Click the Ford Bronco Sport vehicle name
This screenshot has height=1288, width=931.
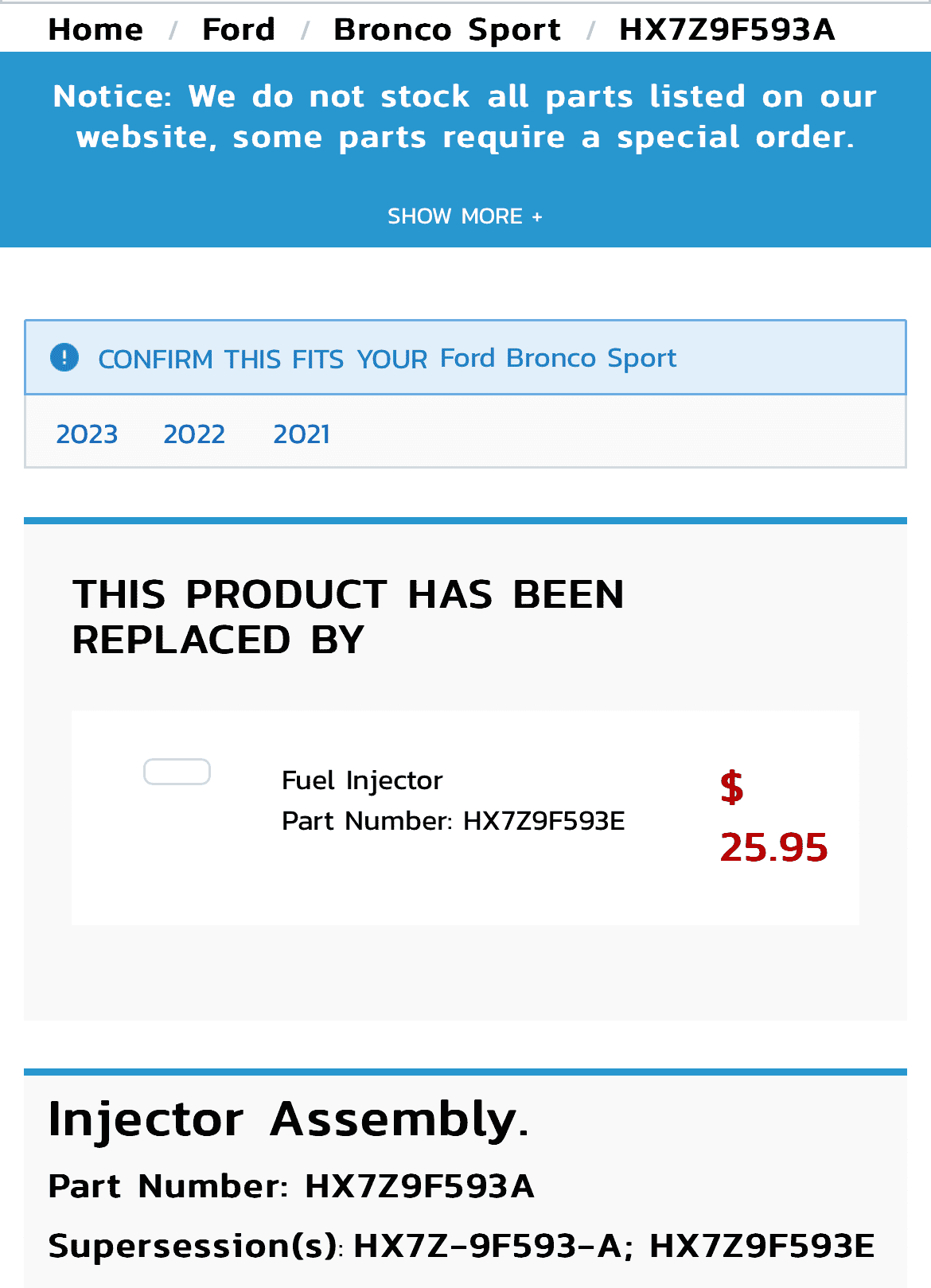click(x=558, y=358)
